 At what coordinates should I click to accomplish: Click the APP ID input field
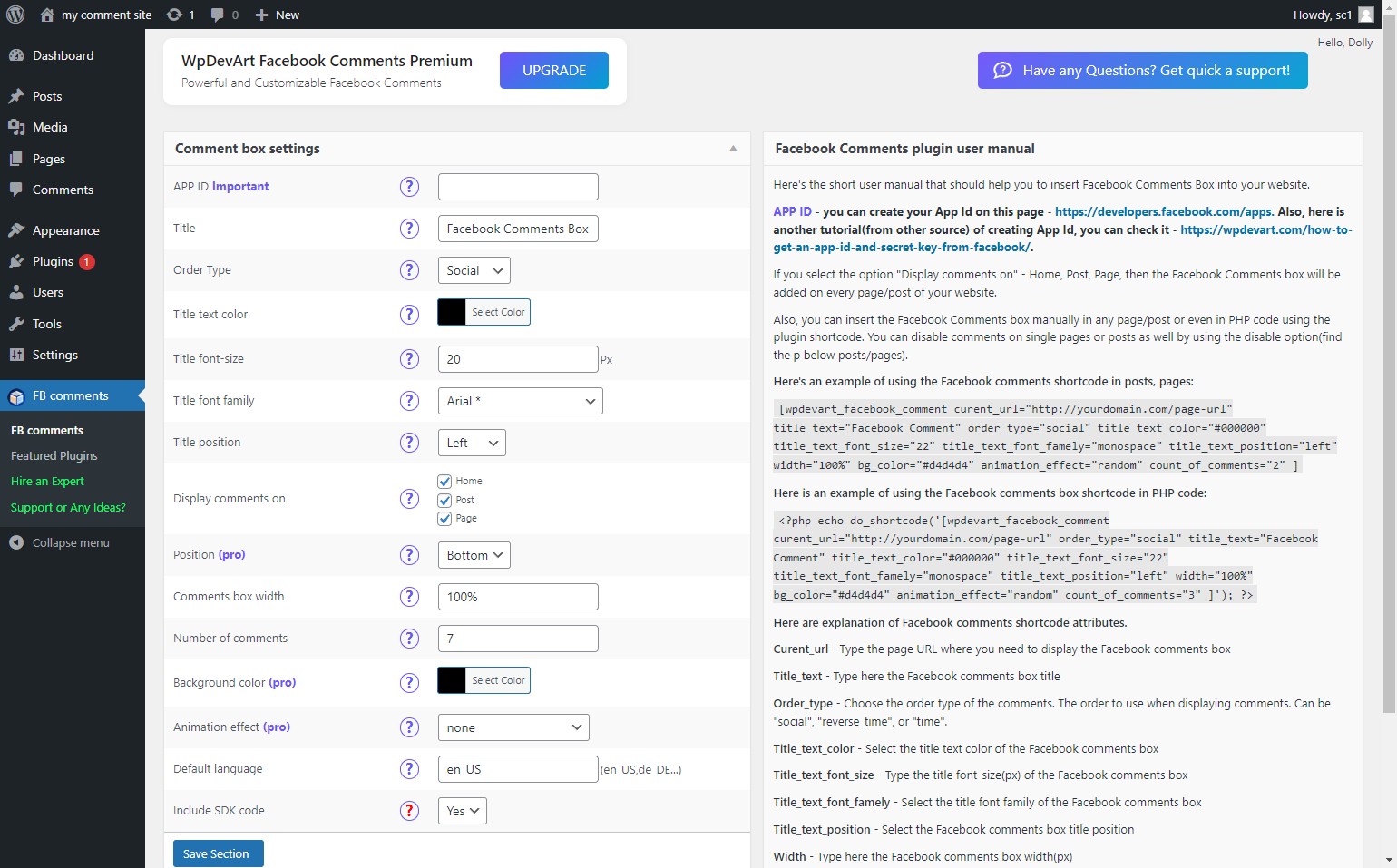click(518, 187)
